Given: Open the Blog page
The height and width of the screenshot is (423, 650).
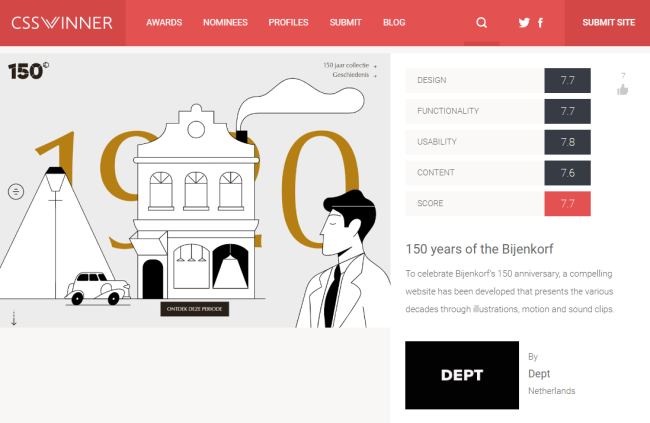Looking at the screenshot, I should [394, 22].
